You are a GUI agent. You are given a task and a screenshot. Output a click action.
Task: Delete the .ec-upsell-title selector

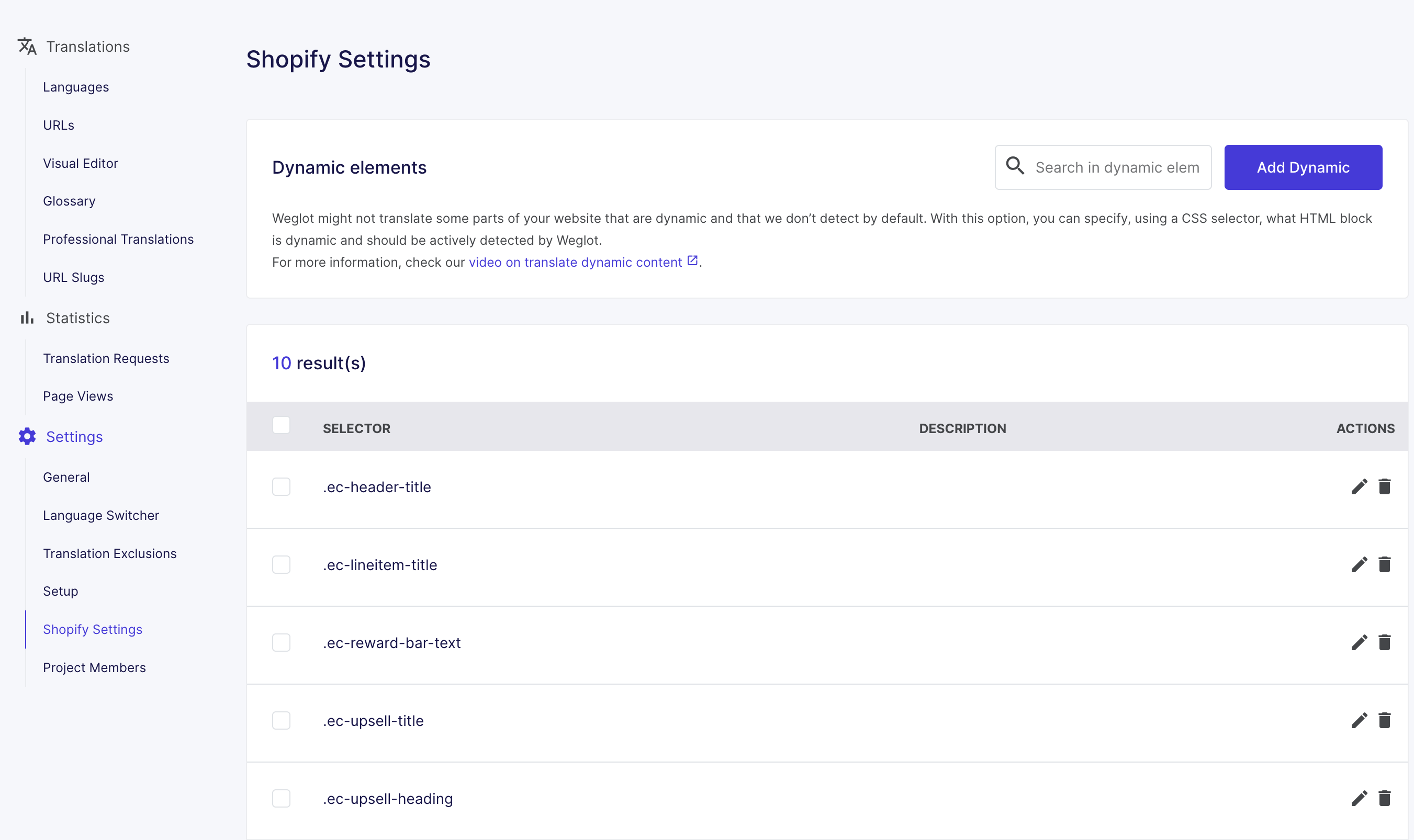click(x=1385, y=721)
